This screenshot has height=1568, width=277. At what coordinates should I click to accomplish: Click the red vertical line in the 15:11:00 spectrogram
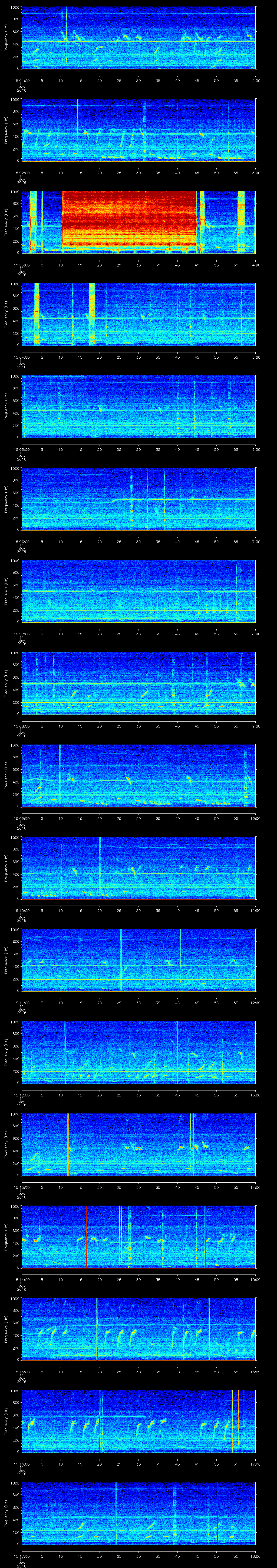[121, 960]
